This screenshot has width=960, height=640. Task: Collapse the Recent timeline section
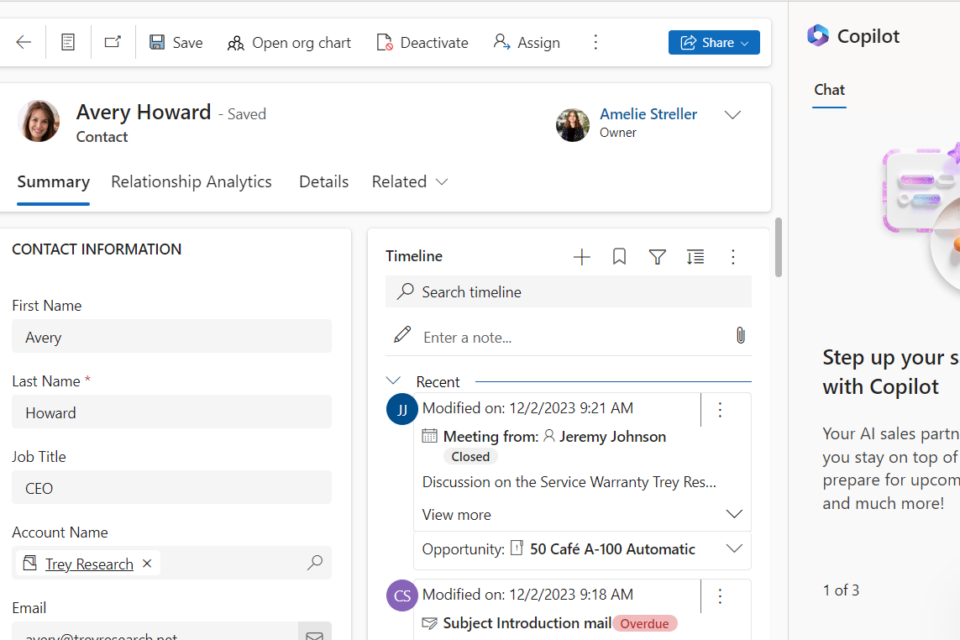tap(394, 381)
